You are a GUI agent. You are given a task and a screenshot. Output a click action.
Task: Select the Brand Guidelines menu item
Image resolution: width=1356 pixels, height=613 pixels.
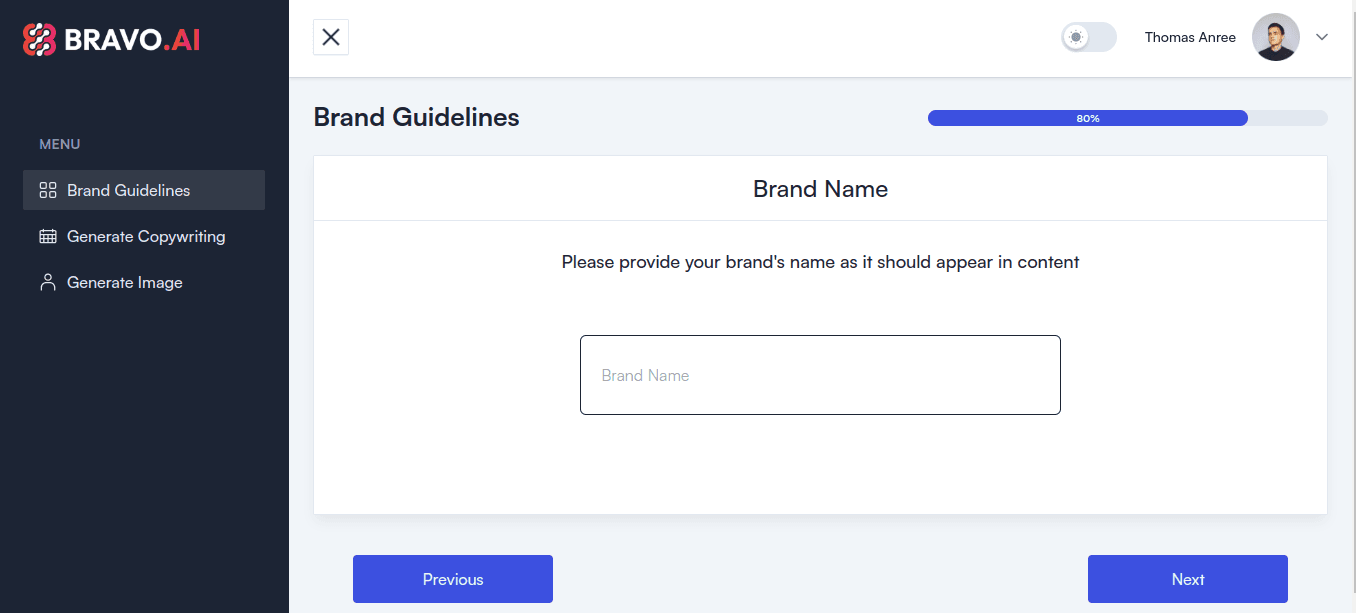point(128,190)
